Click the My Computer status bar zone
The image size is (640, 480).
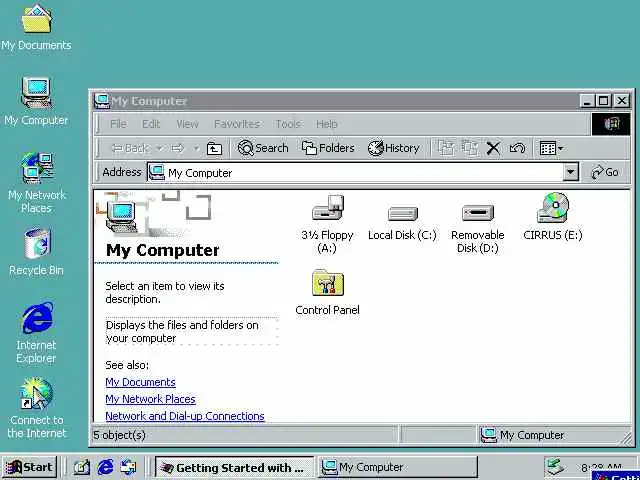pyautogui.click(x=554, y=435)
